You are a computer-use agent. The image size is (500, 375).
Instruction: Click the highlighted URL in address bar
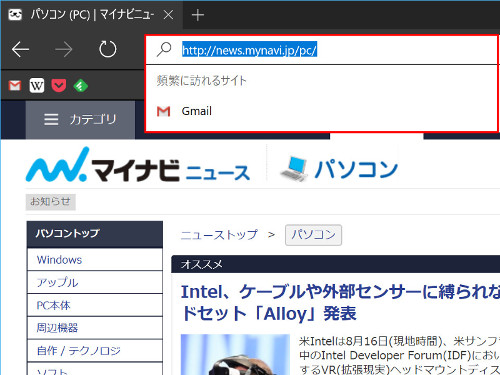249,50
